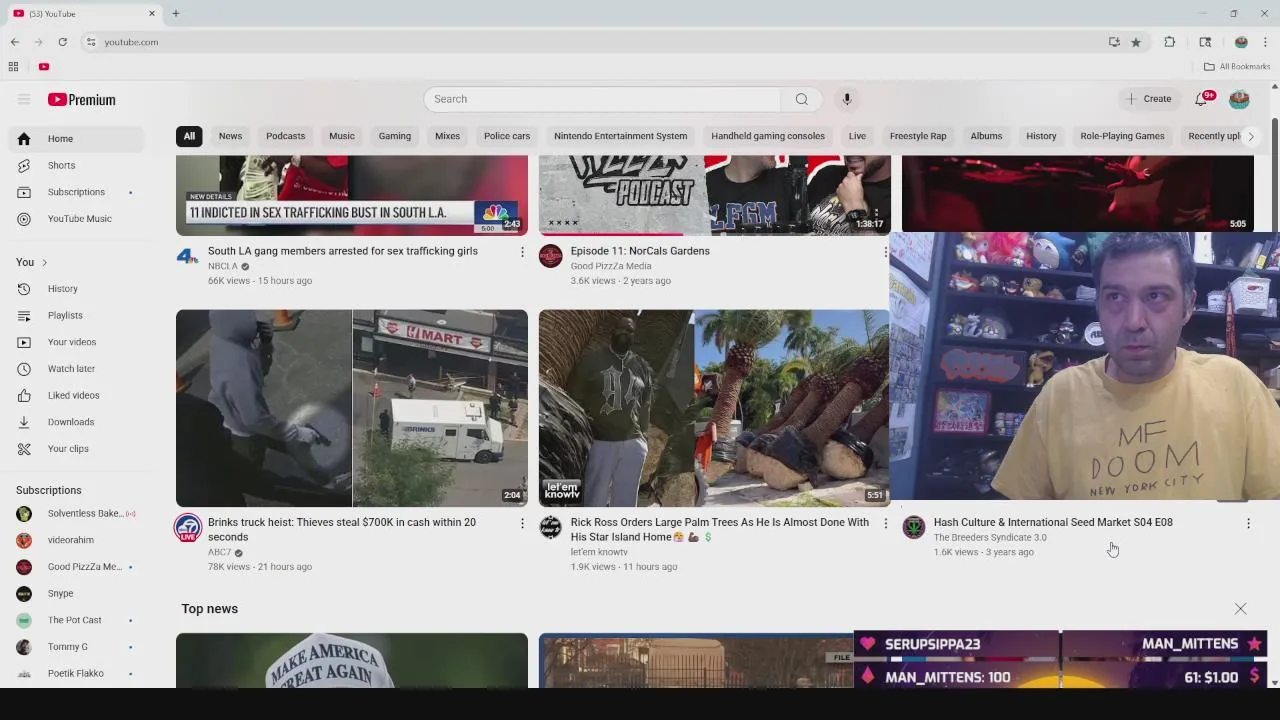Open the Chrome apps grid shortcut
Image resolution: width=1280 pixels, height=720 pixels.
13,67
